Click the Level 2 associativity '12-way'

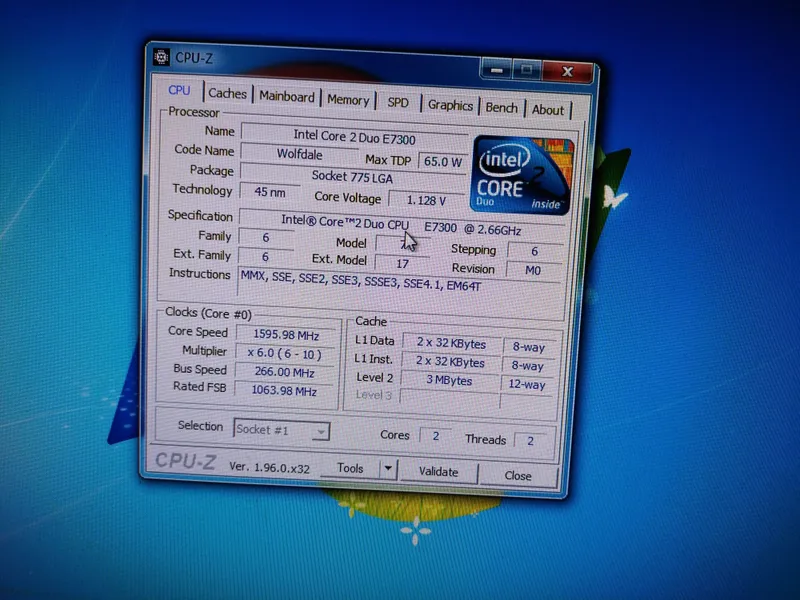pyautogui.click(x=527, y=385)
